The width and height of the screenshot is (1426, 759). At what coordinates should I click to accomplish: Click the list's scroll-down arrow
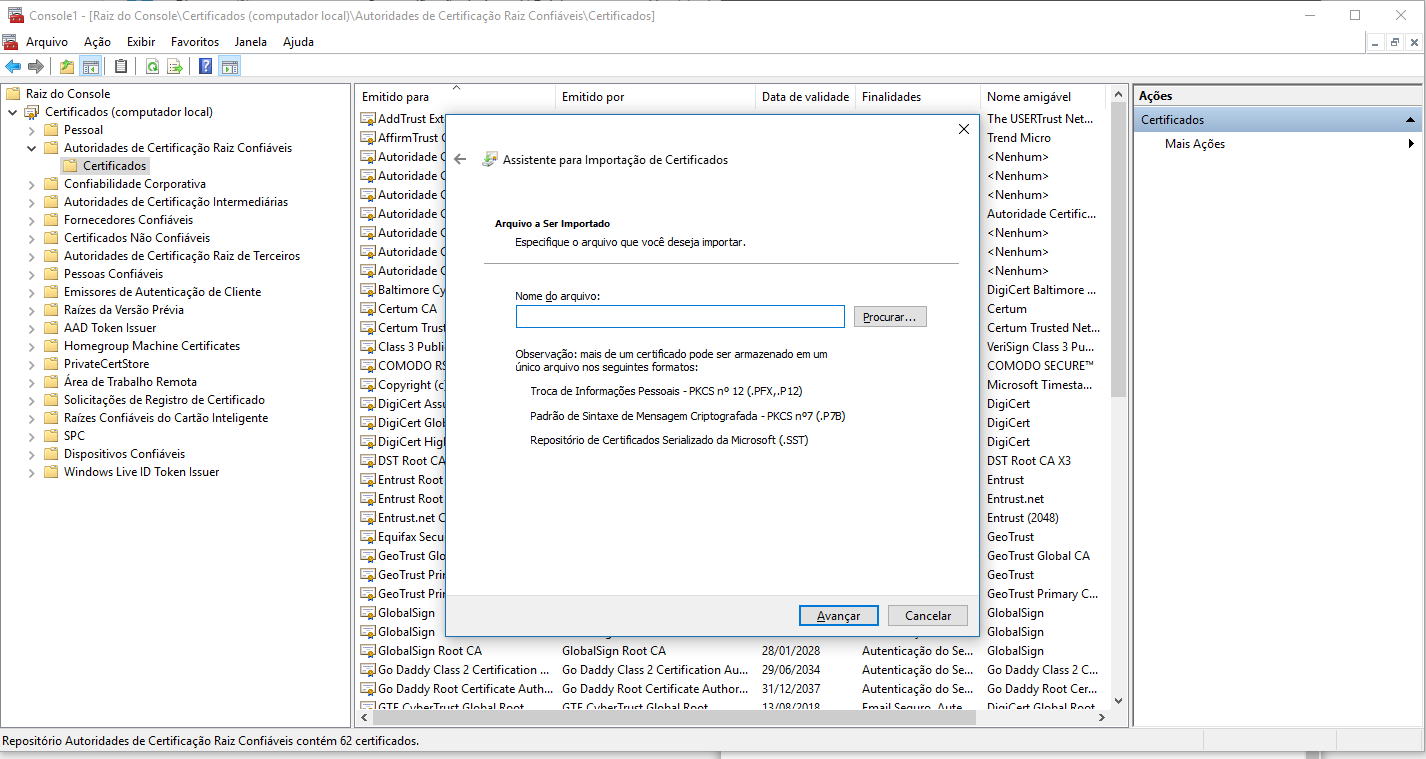[x=1118, y=702]
